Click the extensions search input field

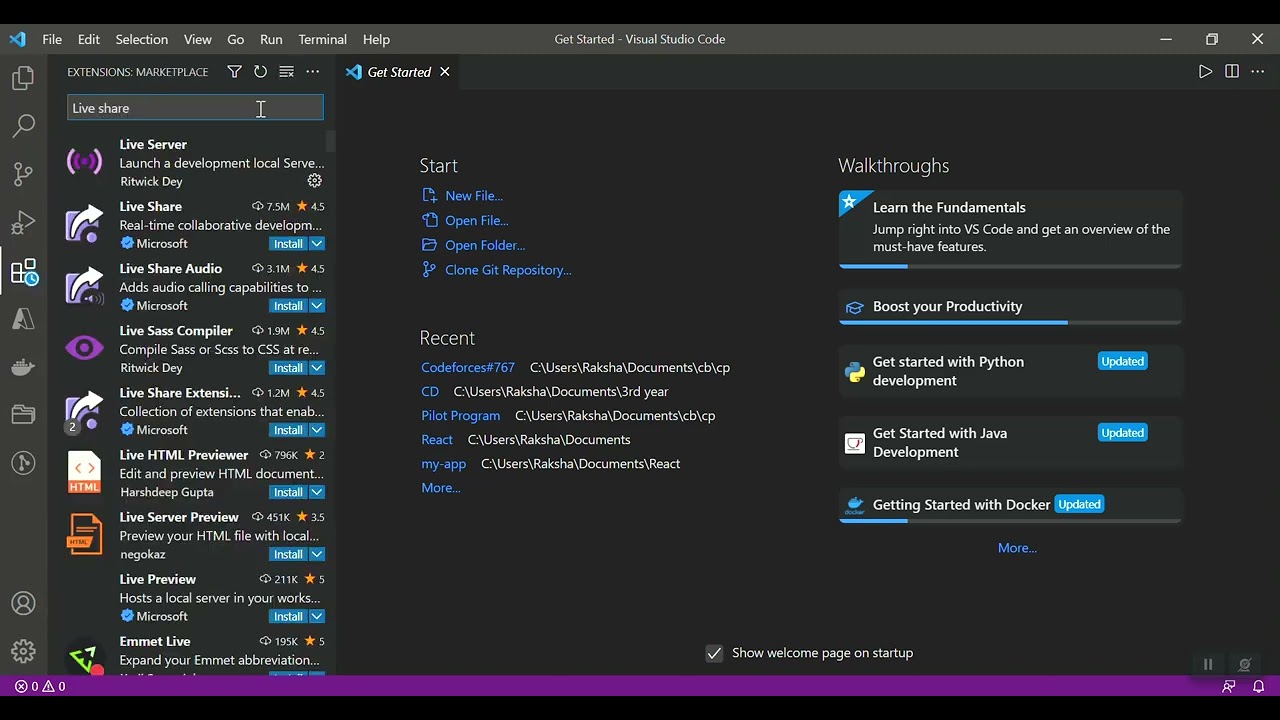tap(195, 108)
